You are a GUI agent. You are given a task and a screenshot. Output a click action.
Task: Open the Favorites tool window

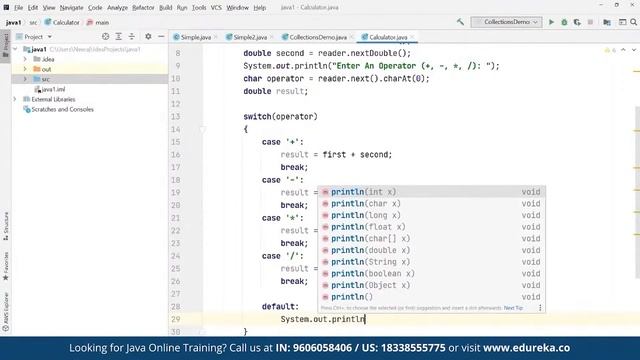click(6, 266)
